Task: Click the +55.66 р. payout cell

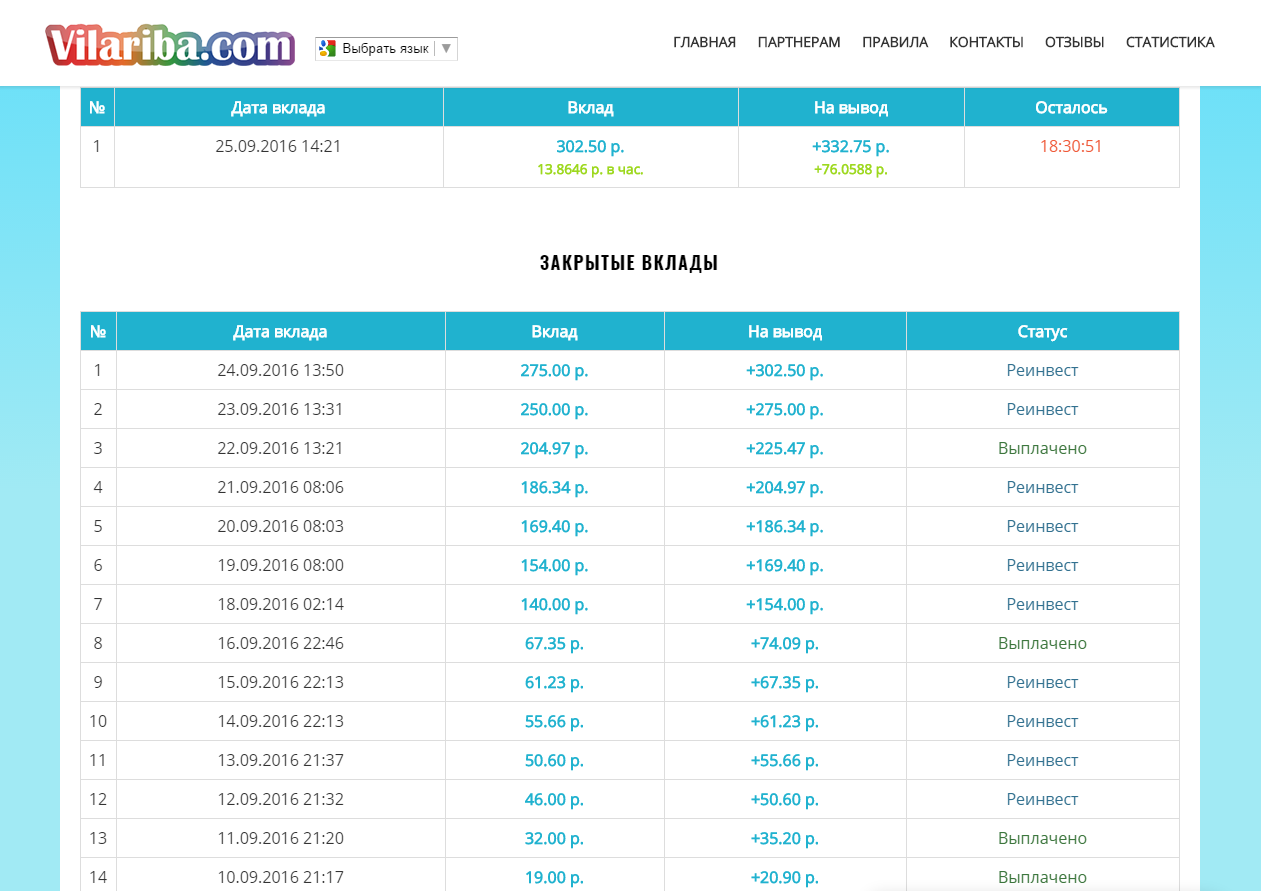Action: (x=785, y=760)
